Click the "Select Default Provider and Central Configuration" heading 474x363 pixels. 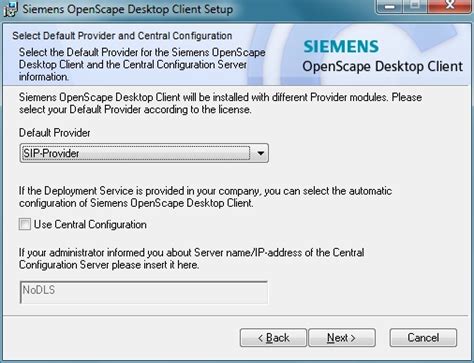tap(122, 36)
